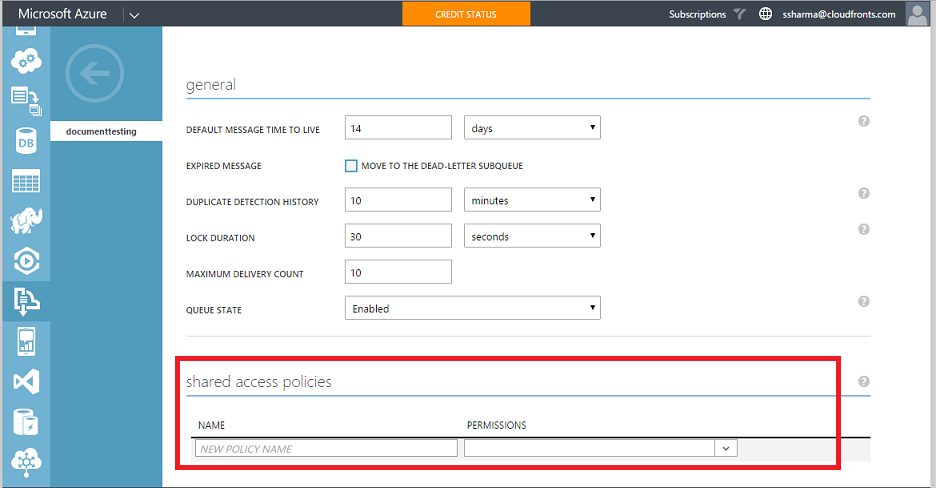Click the back arrow circle button
The height and width of the screenshot is (488, 936).
point(94,73)
